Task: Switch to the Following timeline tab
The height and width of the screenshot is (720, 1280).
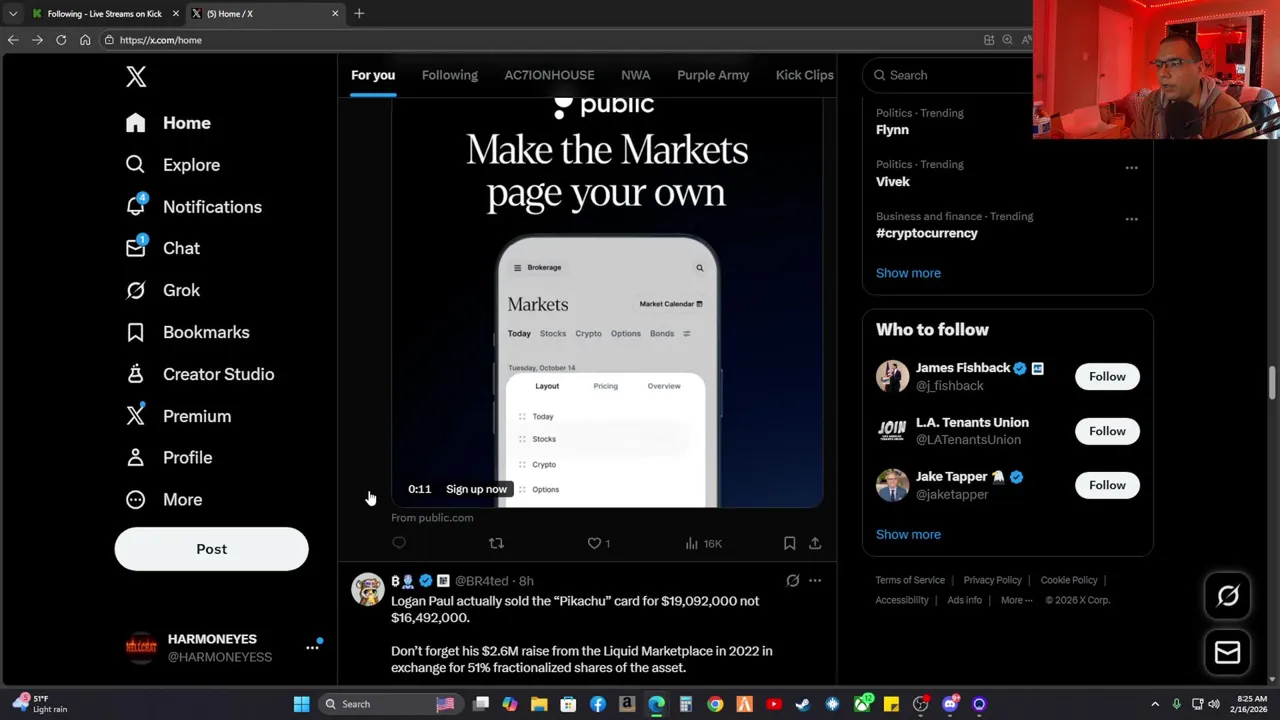Action: [449, 75]
